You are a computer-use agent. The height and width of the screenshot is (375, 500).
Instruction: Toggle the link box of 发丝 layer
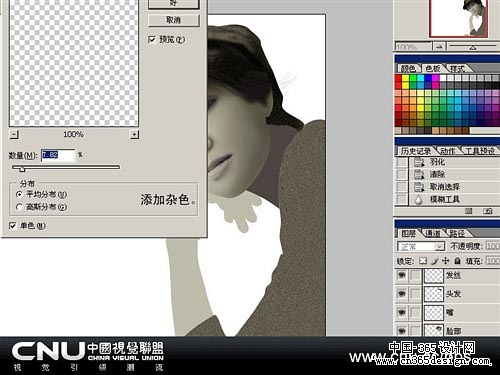415,275
